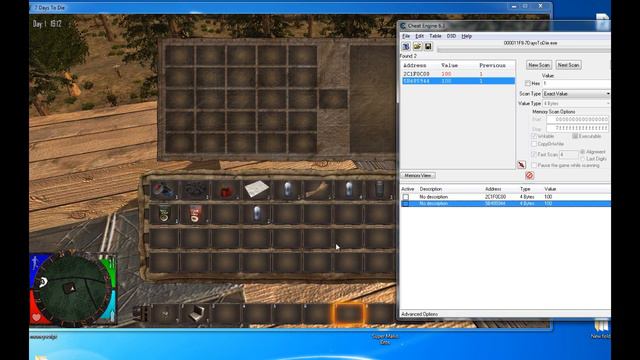
Task: Select the highlighted second found address row
Action: [x=458, y=81]
